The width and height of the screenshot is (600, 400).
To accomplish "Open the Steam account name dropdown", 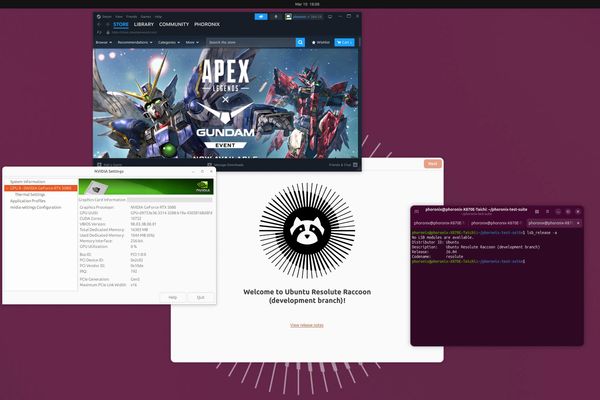I will click(308, 17).
